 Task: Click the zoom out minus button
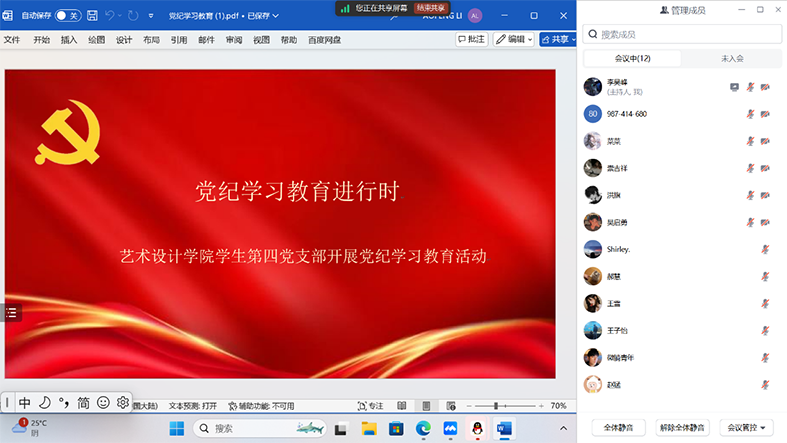tap(469, 405)
